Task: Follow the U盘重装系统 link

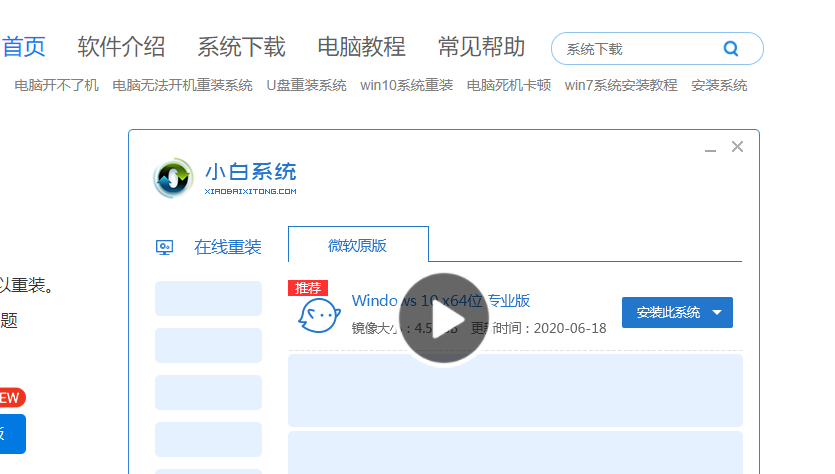Action: (306, 86)
